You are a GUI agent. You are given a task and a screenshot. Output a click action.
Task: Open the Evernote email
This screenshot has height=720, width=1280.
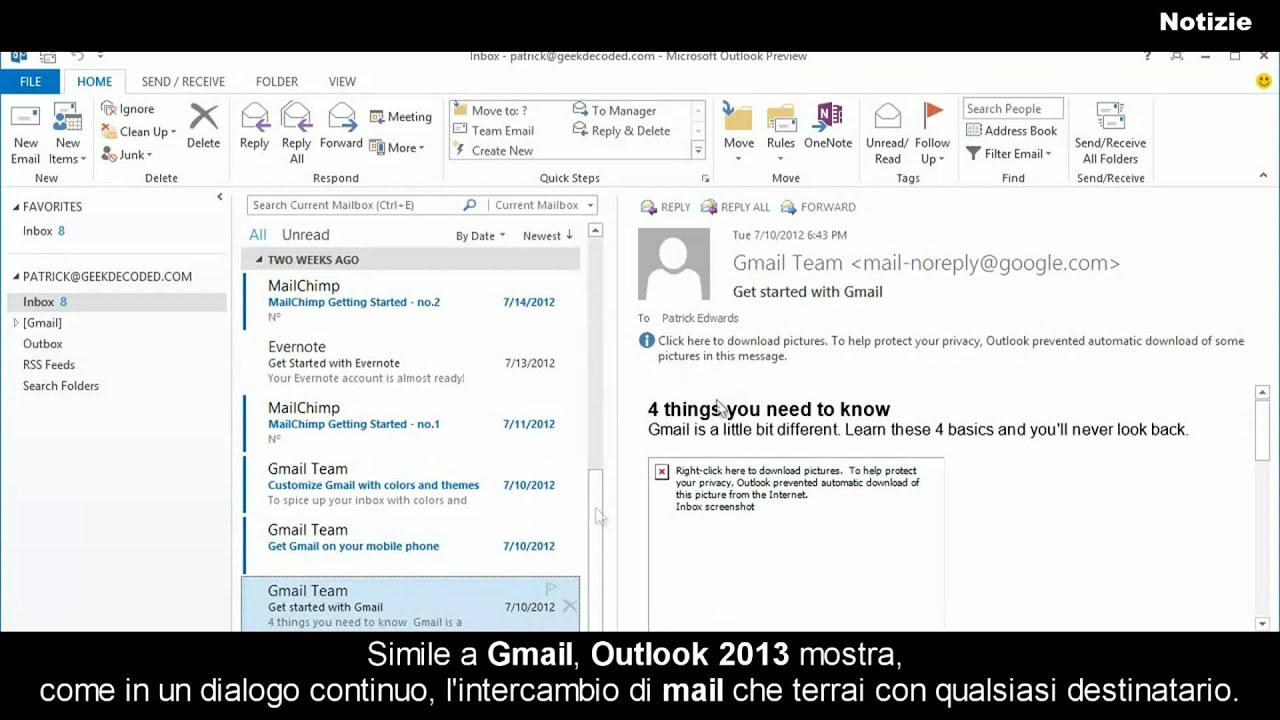click(411, 361)
